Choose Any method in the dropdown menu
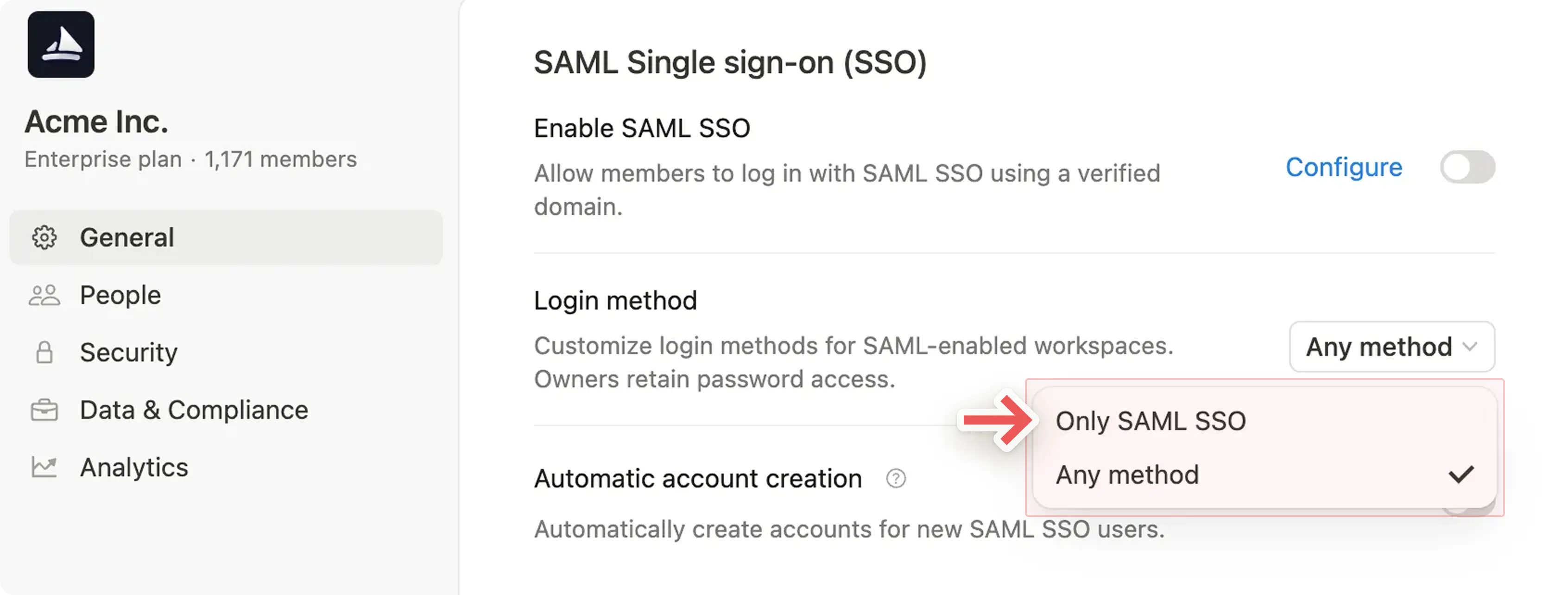Screen dimensions: 1568x595 1127,475
